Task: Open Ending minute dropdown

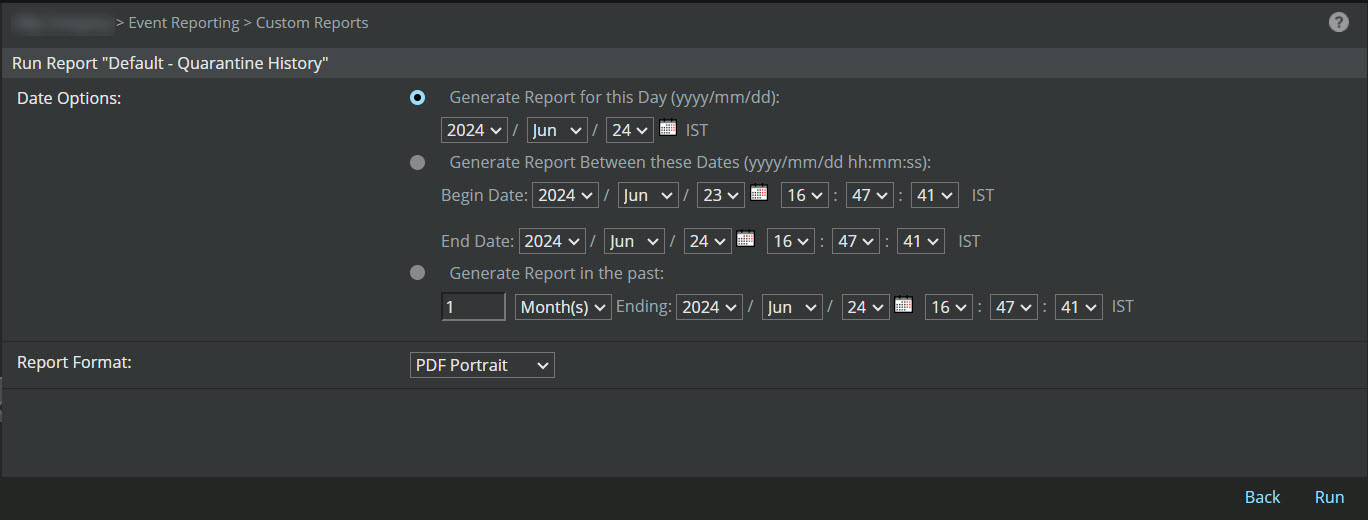Action: [x=1013, y=307]
